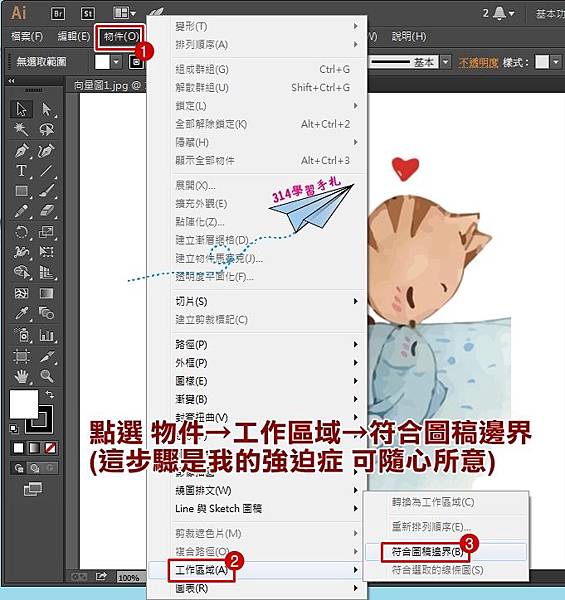565x600 pixels.
Task: Pick the Rotate tool
Action: (x=21, y=232)
